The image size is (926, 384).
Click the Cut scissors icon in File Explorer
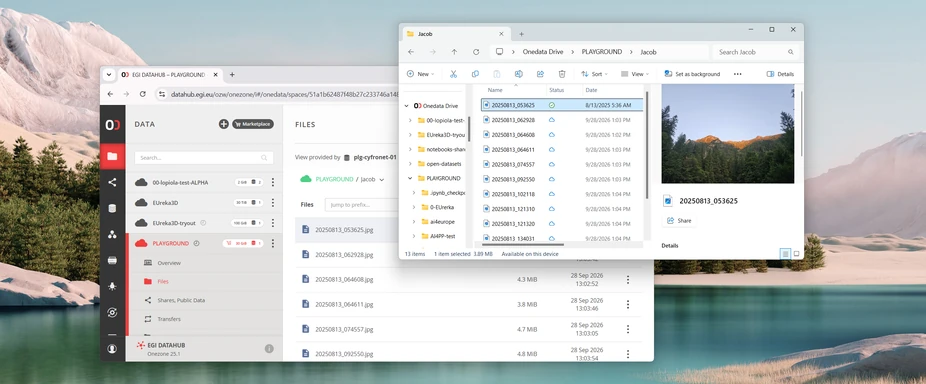[x=454, y=74]
